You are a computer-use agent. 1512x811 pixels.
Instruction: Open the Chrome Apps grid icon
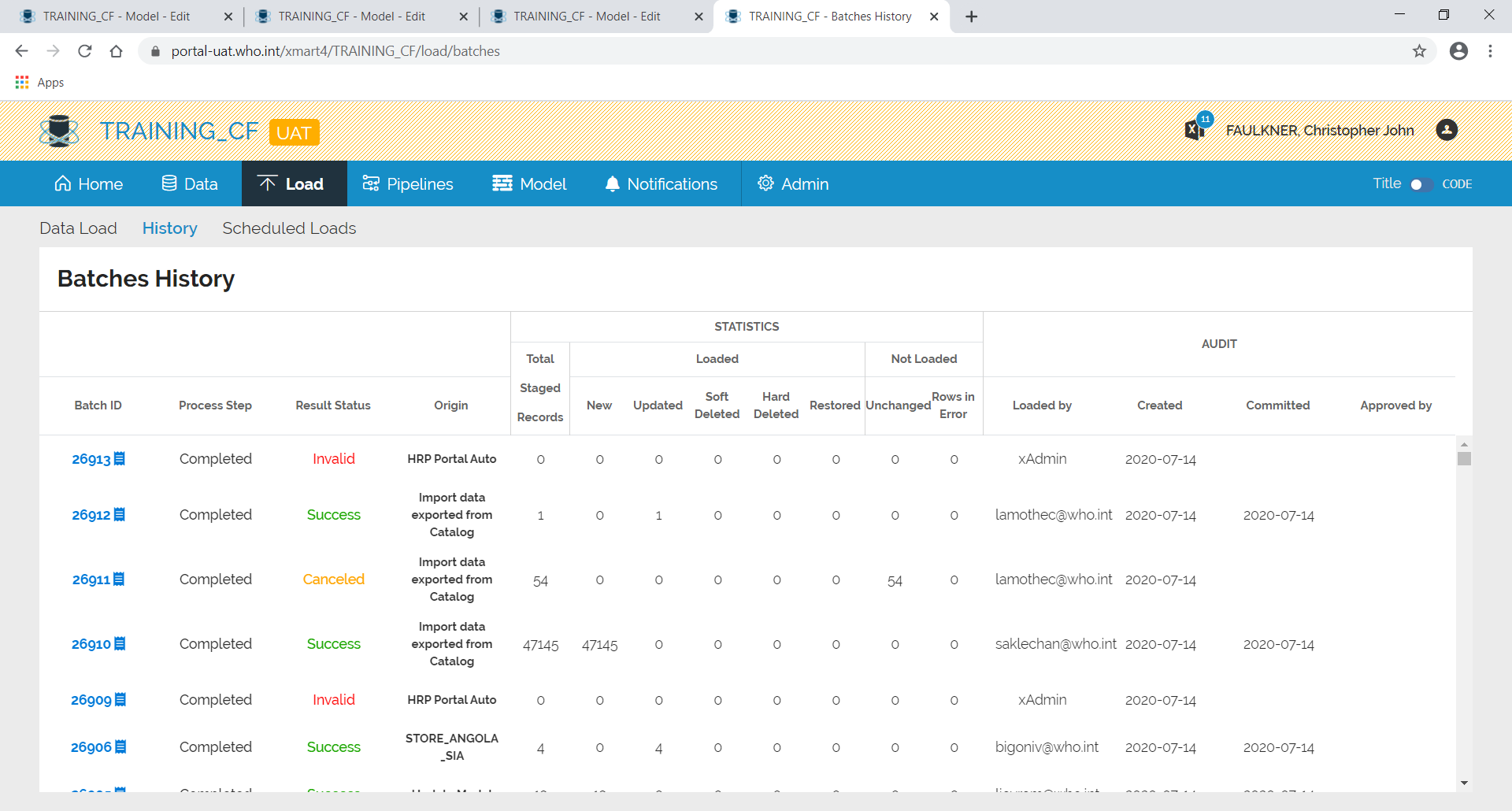(x=22, y=82)
